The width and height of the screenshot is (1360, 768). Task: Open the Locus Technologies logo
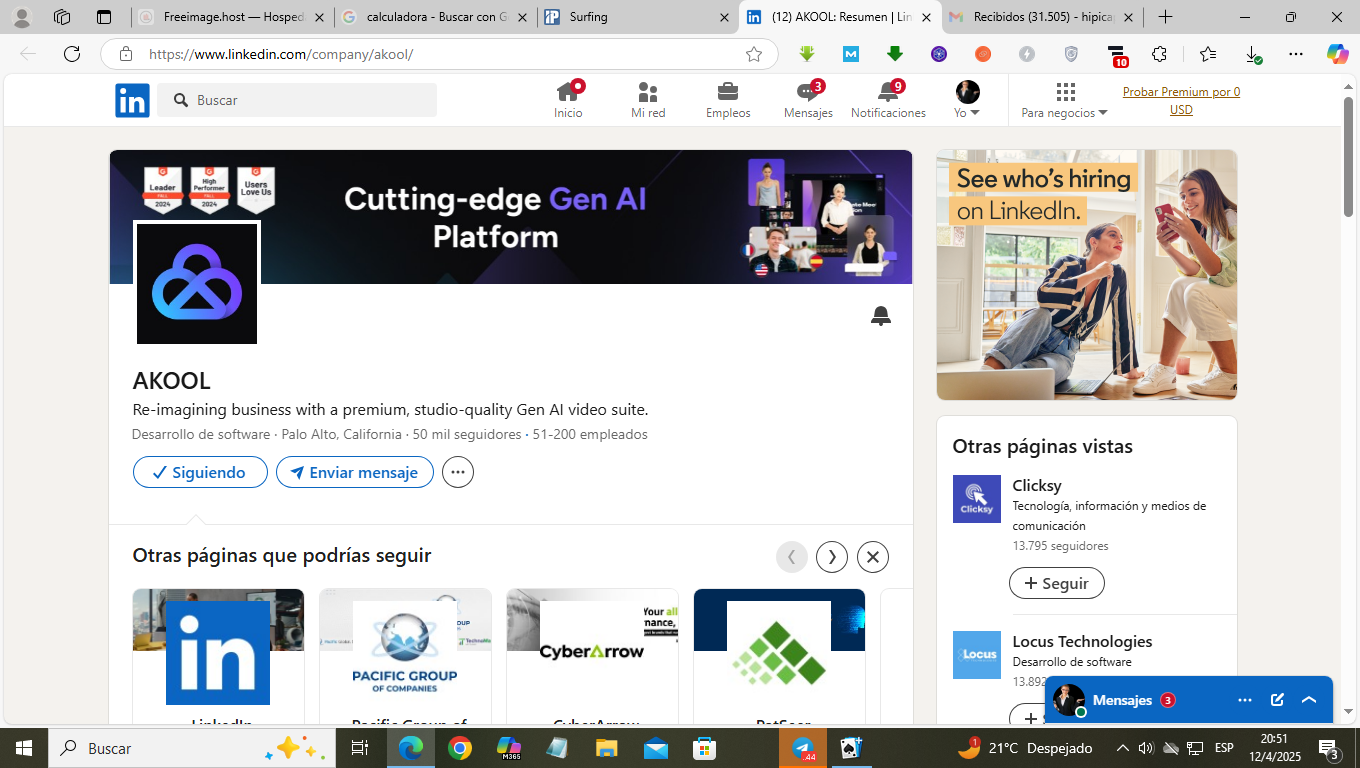click(977, 655)
